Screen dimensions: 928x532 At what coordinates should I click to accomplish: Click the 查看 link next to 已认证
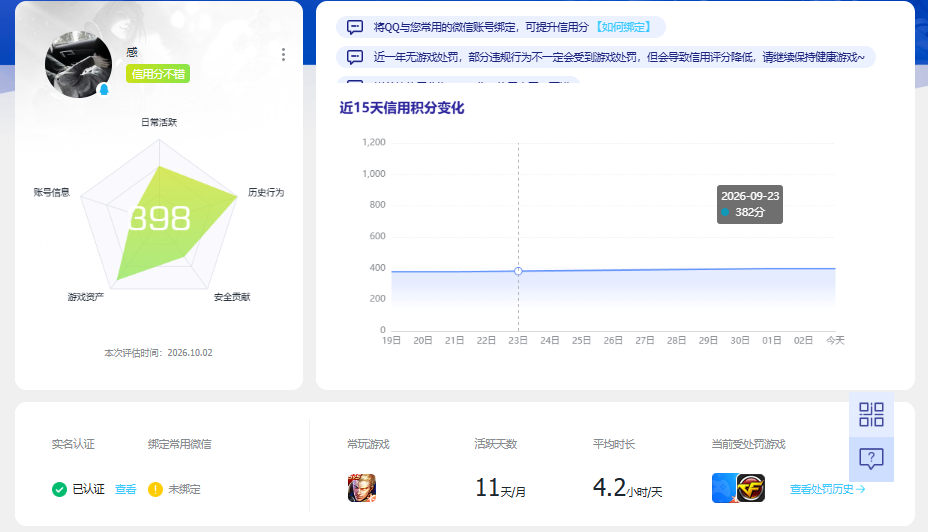pos(125,489)
